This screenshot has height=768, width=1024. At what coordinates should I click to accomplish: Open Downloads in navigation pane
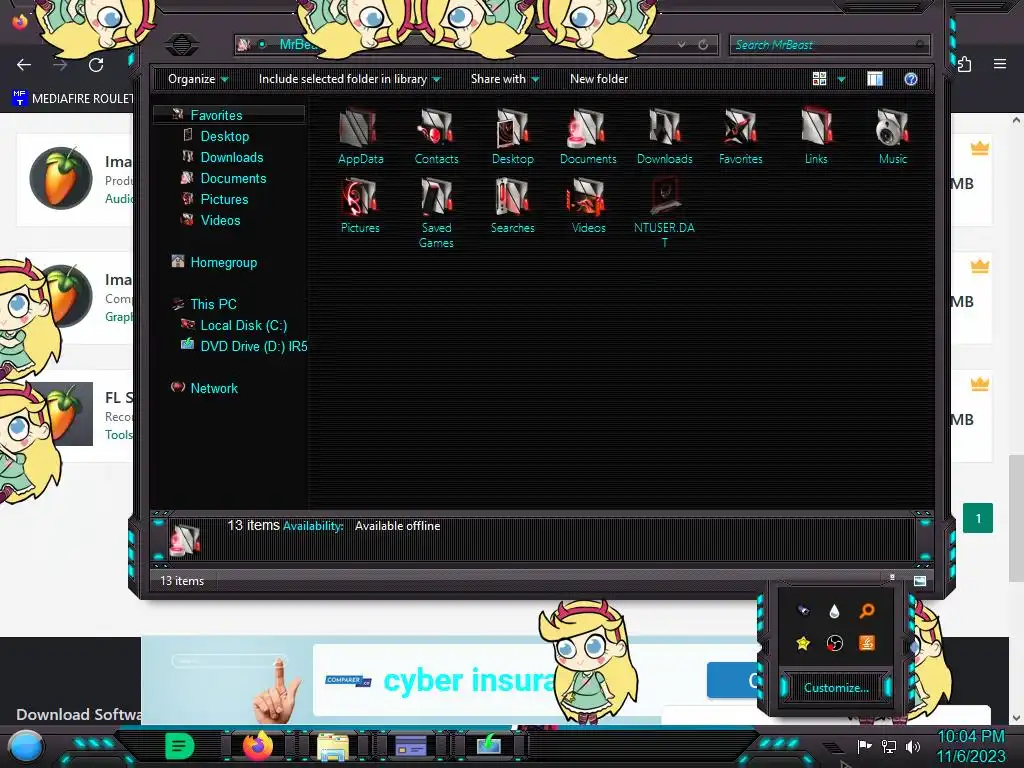(x=232, y=157)
